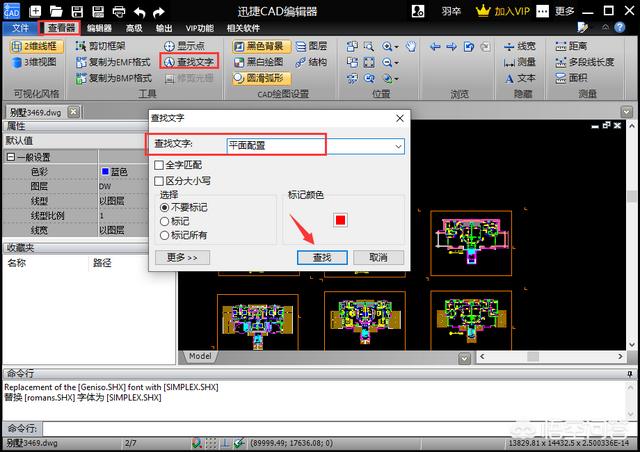Image resolution: width=640 pixels, height=452 pixels.
Task: Redo the last action
Action: 158,12
